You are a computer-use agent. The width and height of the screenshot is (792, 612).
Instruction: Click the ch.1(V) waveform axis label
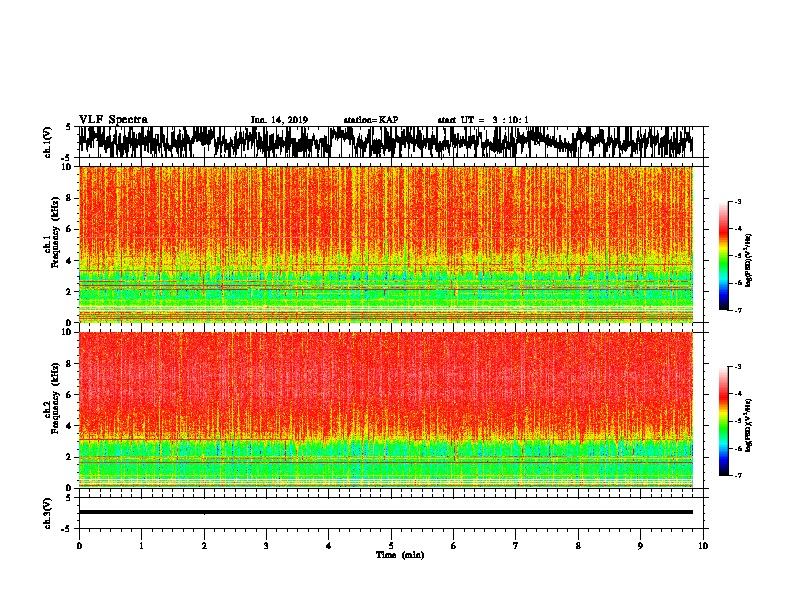[x=48, y=142]
